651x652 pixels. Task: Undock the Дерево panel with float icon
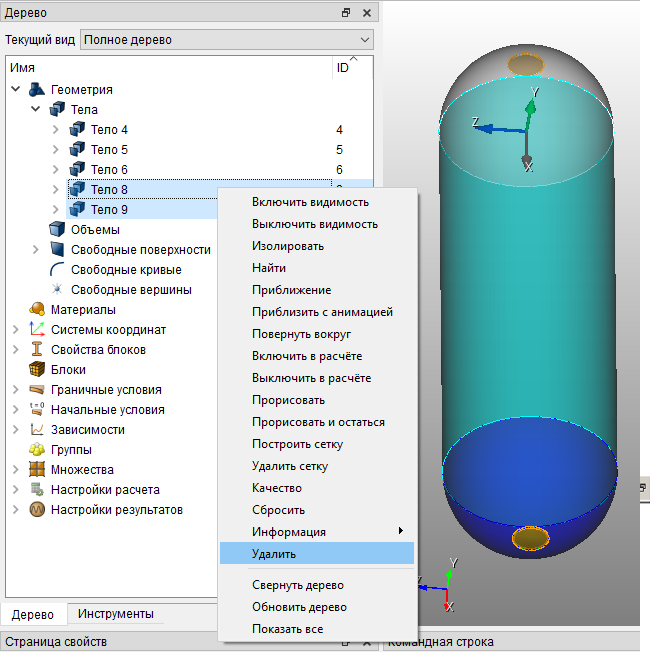tap(346, 13)
